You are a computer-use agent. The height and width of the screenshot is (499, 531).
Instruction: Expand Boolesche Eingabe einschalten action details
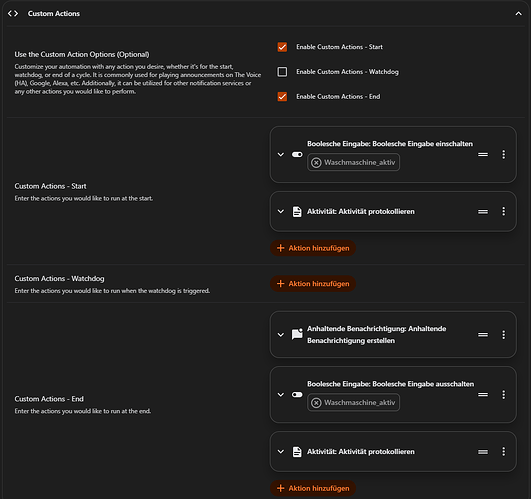point(281,154)
